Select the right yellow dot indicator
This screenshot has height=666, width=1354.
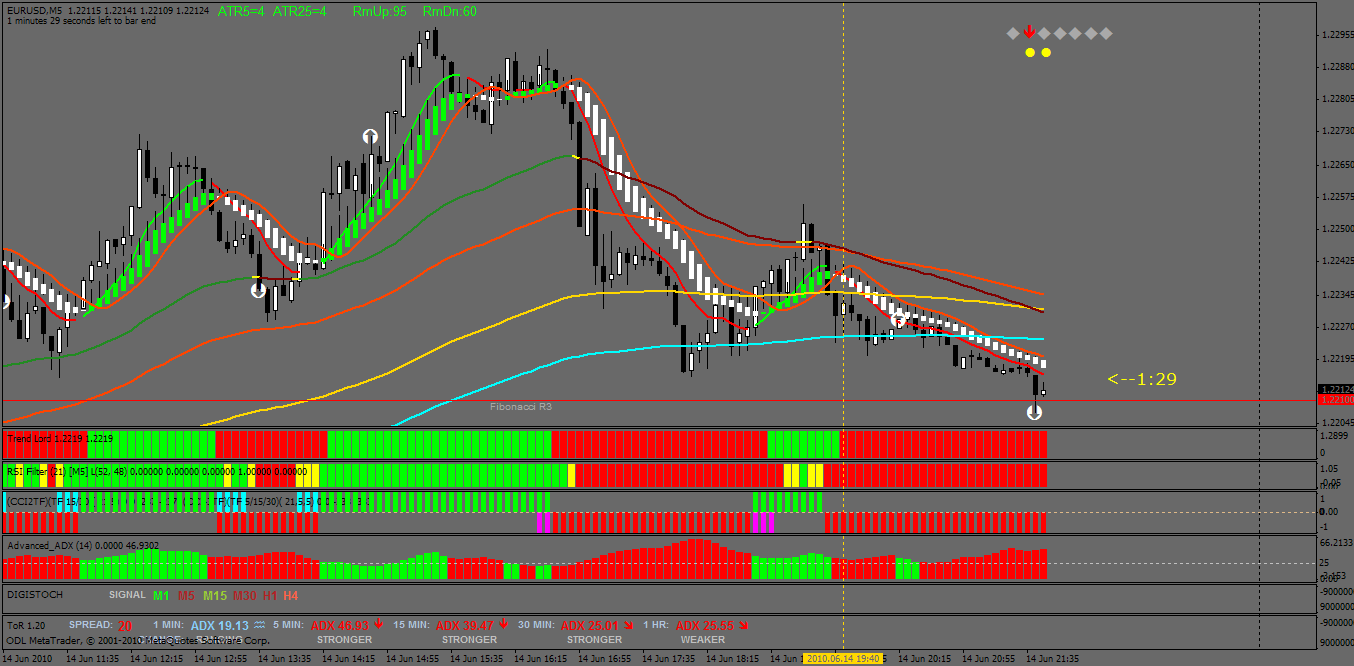pos(1046,52)
